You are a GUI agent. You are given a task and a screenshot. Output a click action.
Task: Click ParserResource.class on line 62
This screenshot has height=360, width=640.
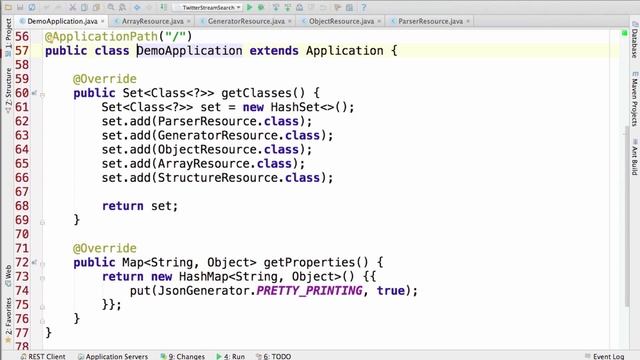coord(228,122)
